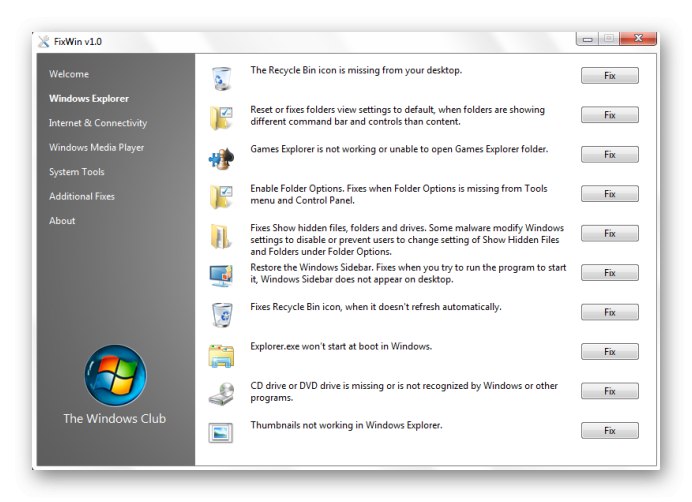Click 'Fixes Show hidden files' description
The width and height of the screenshot is (692, 502).
407,240
